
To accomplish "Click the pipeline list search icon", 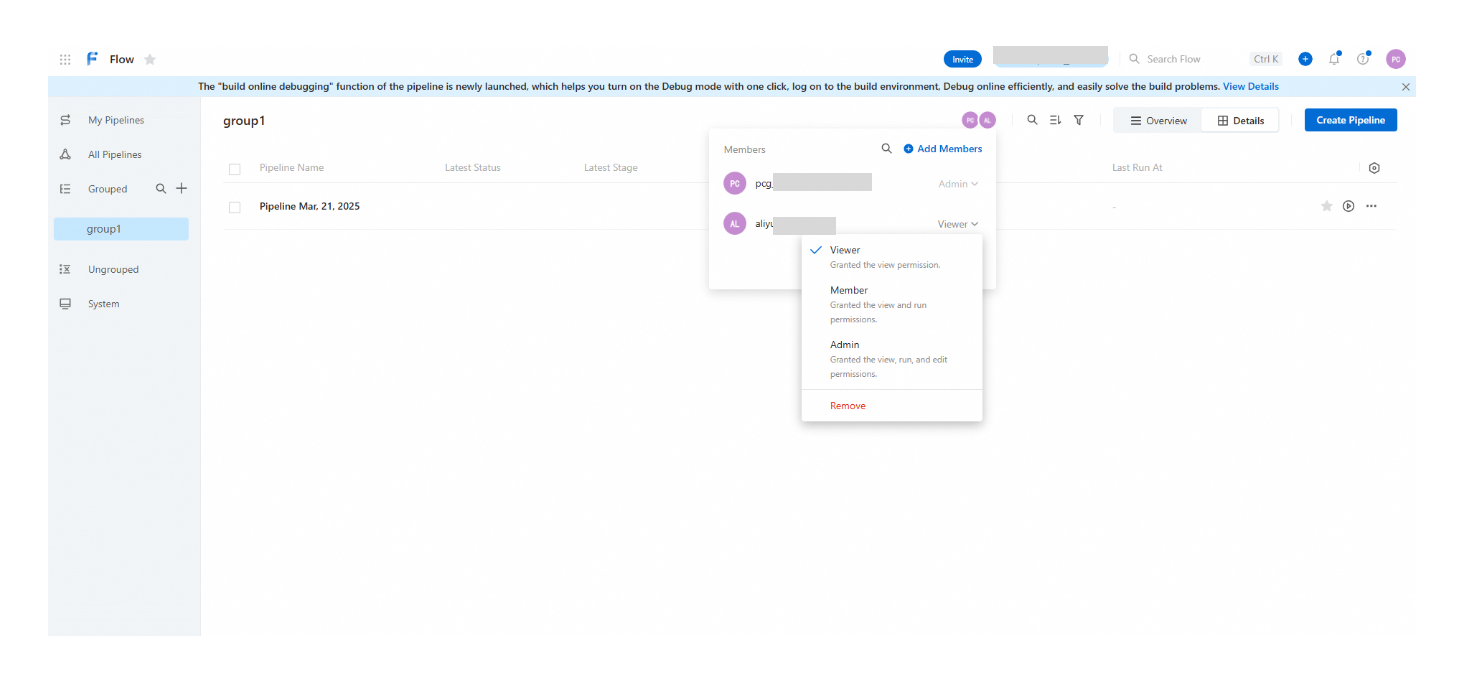I will [1032, 120].
